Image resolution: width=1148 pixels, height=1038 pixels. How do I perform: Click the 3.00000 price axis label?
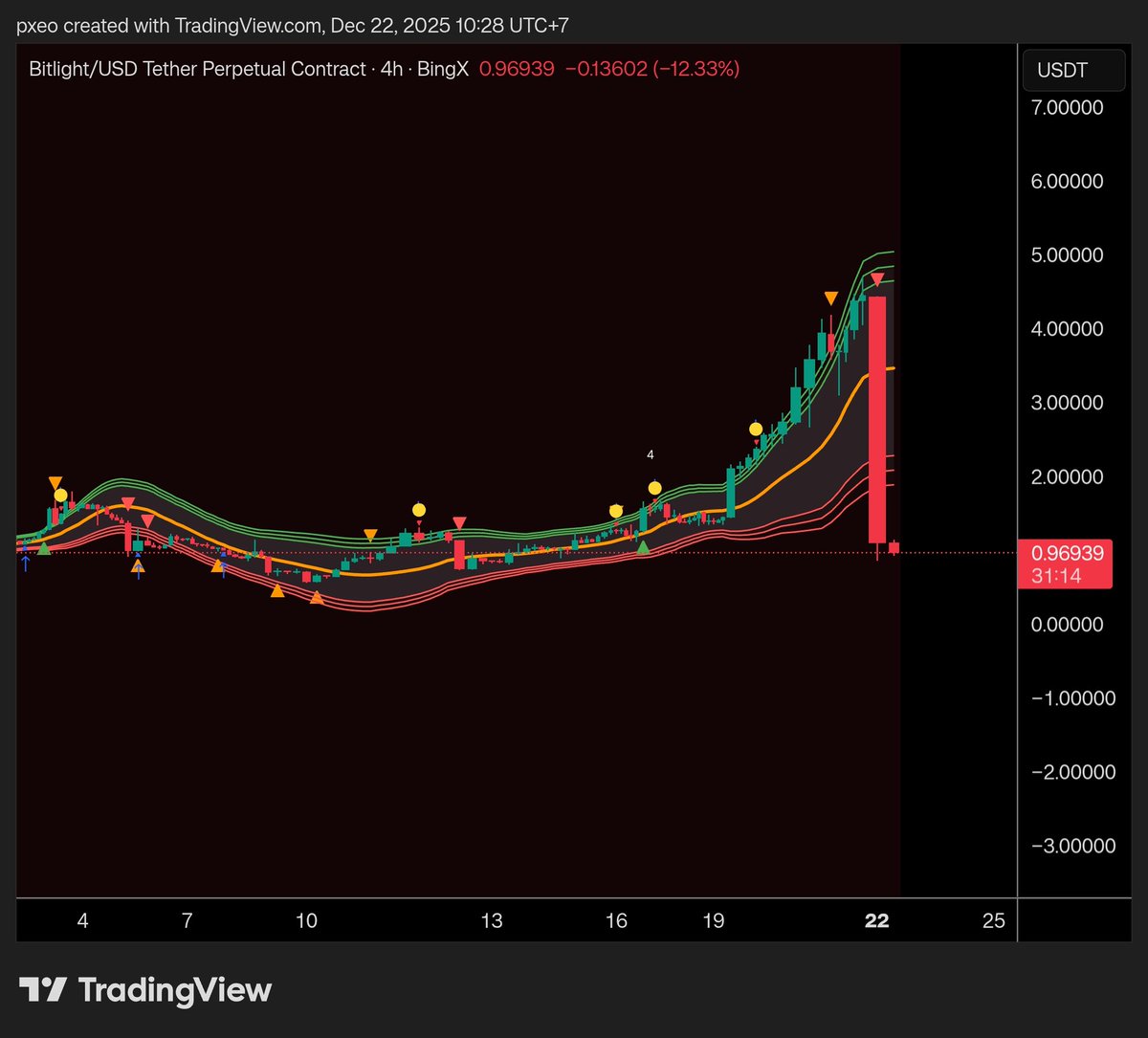(x=1067, y=402)
